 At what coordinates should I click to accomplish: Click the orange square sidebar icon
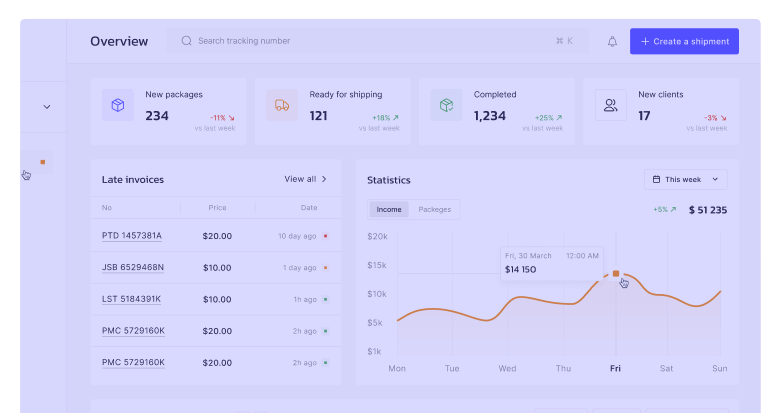click(x=42, y=161)
